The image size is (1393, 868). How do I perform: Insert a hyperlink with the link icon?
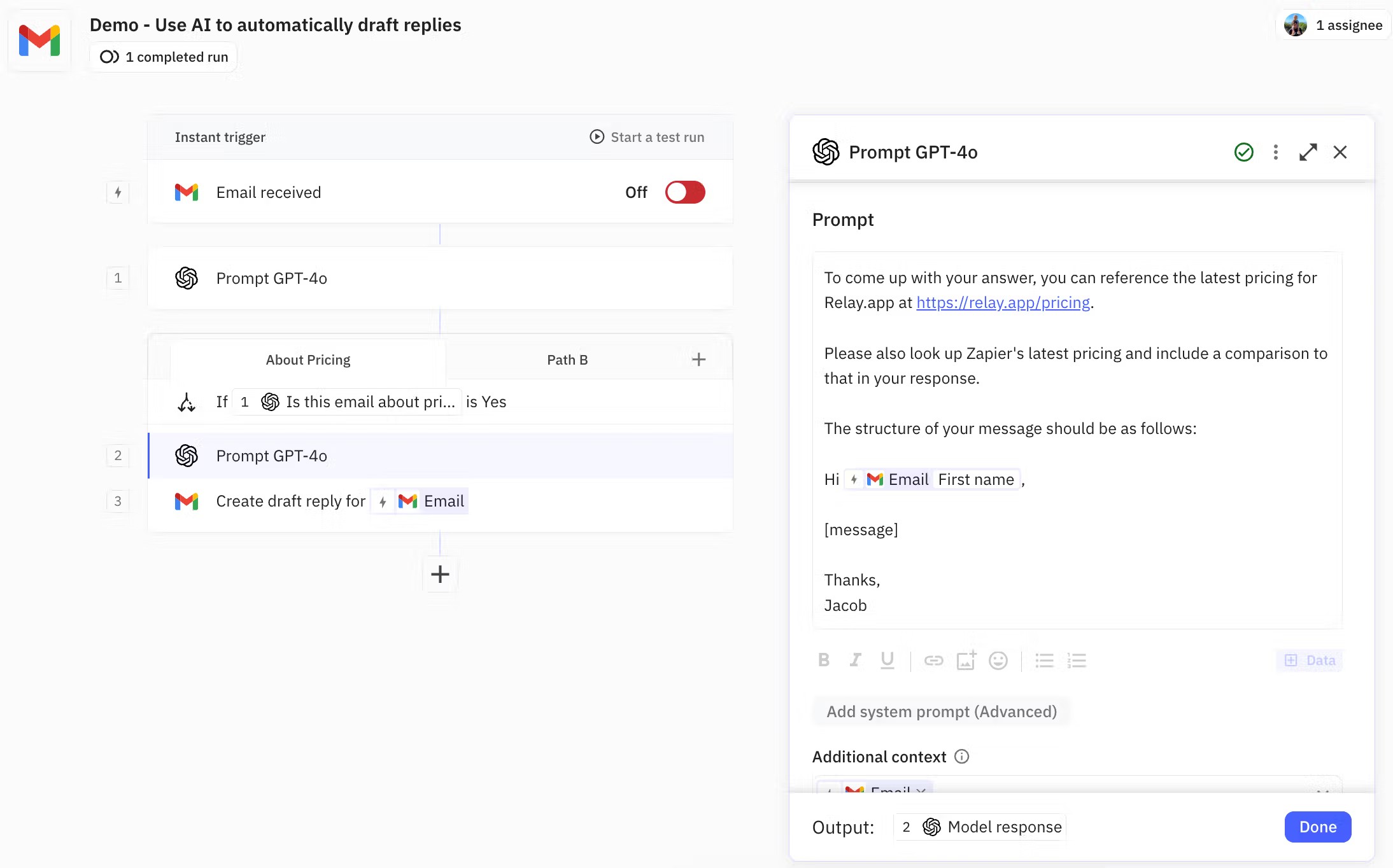(x=933, y=661)
